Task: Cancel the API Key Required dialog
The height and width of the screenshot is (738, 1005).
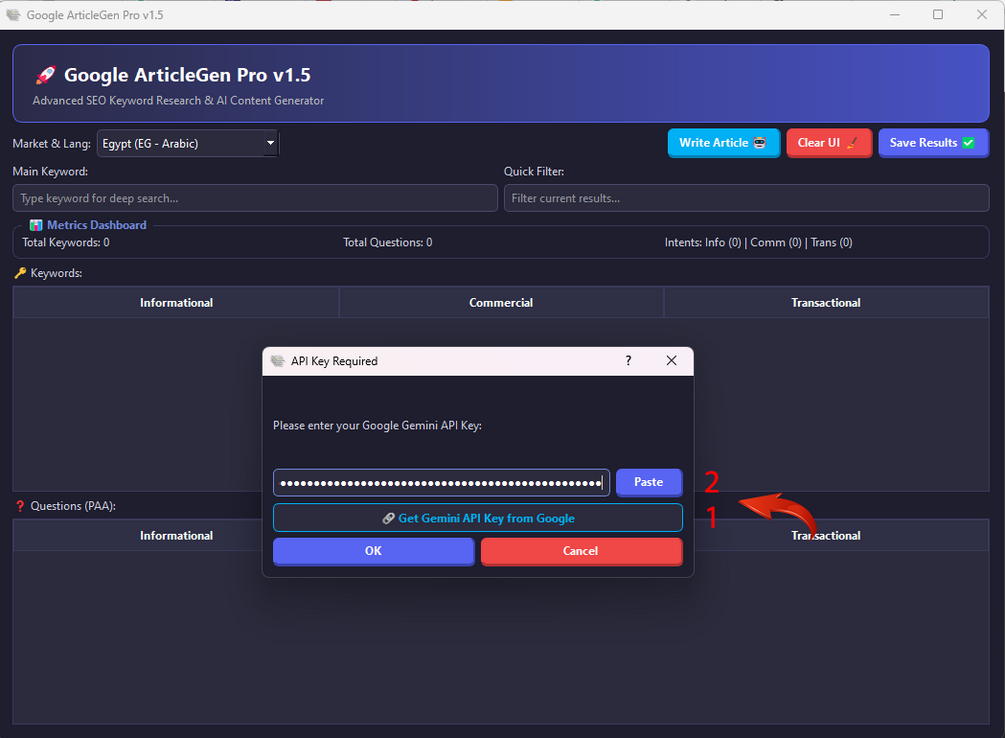Action: tap(581, 551)
